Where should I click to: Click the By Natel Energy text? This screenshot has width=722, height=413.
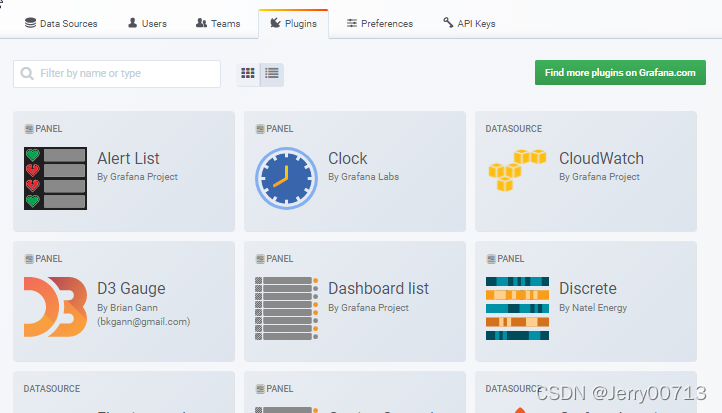[x=593, y=308]
